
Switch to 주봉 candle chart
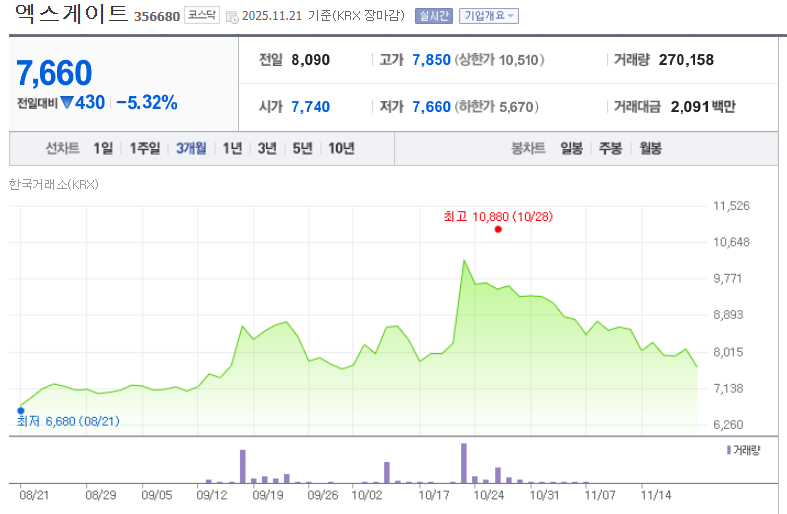pos(610,148)
